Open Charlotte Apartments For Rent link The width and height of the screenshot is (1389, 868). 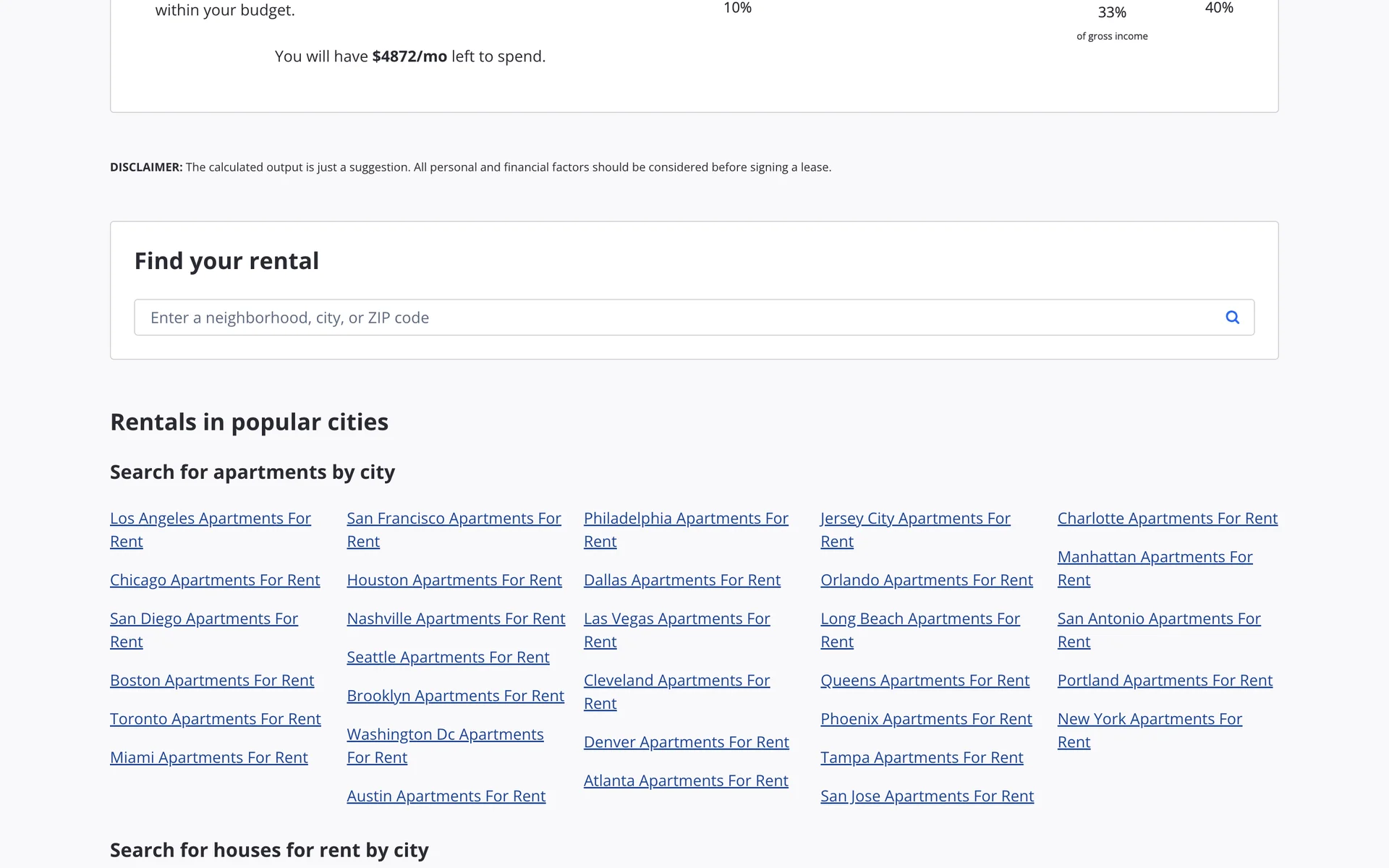click(x=1167, y=519)
